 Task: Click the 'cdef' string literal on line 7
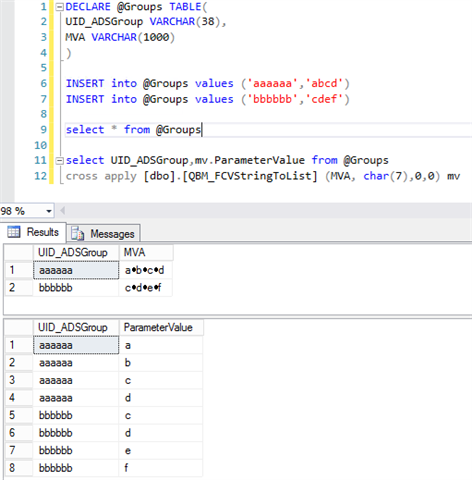coord(324,99)
